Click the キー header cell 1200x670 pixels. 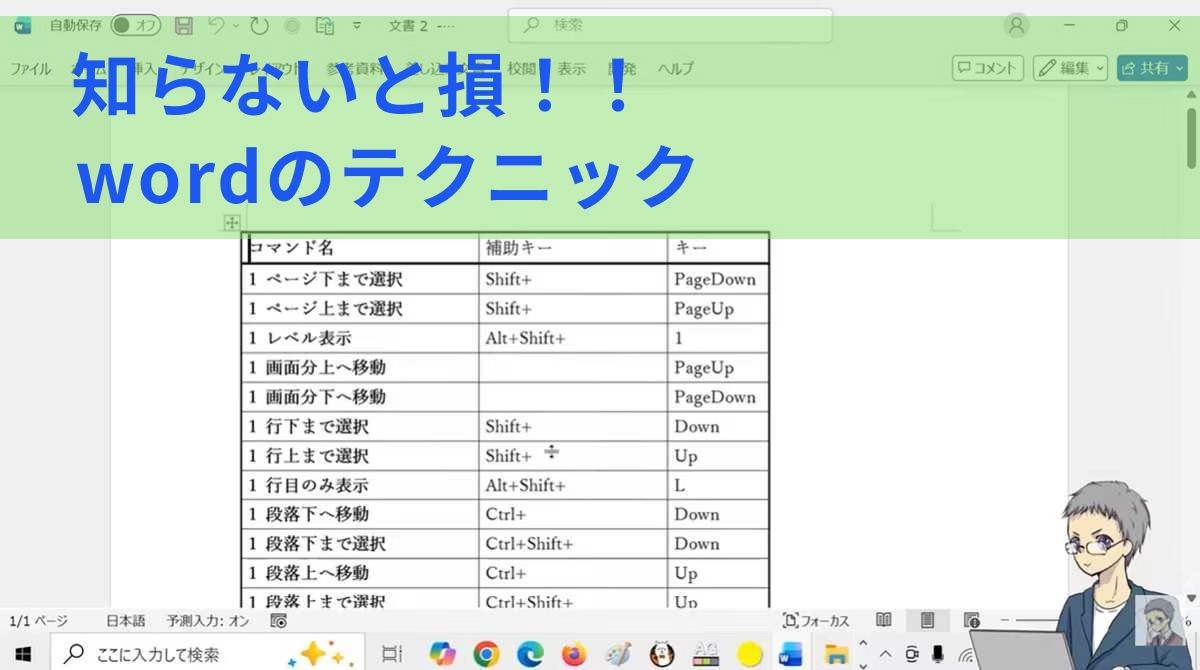coord(718,248)
